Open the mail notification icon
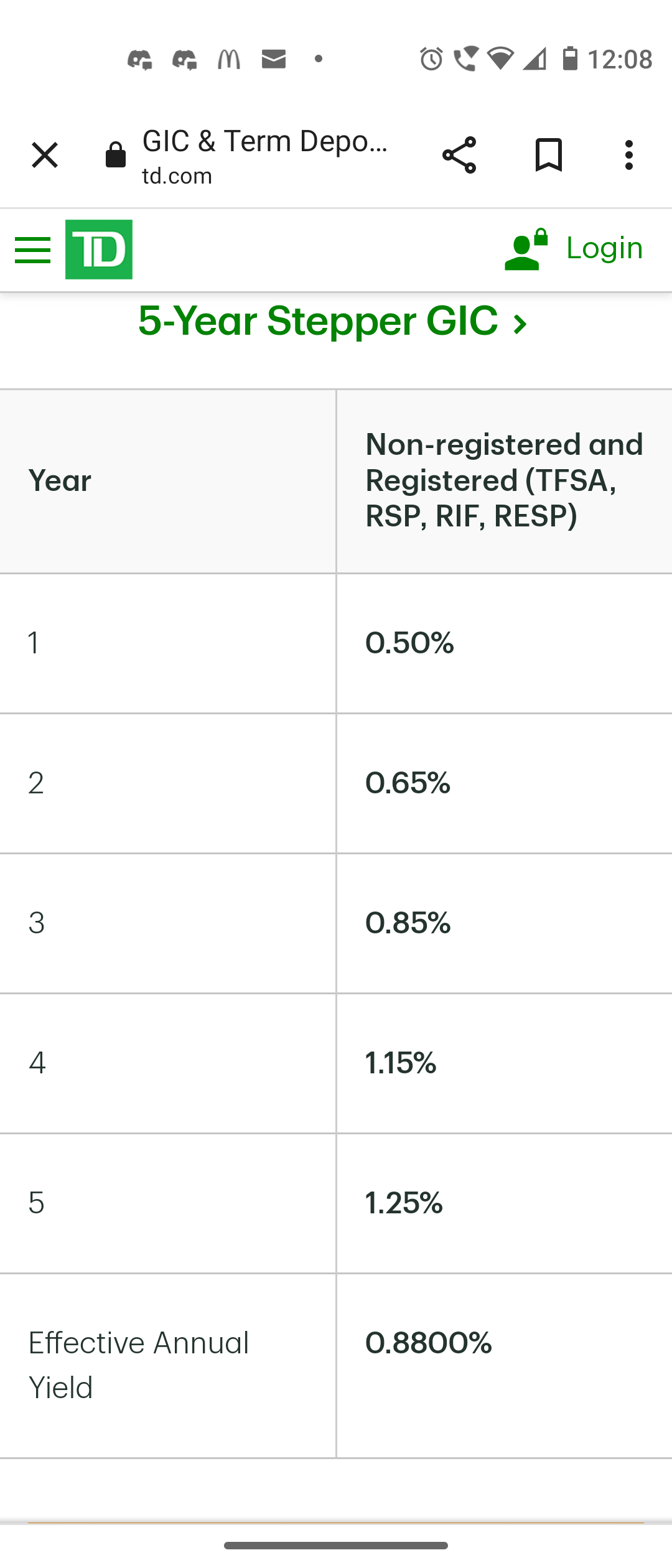This screenshot has height=1568, width=672. coord(274,59)
